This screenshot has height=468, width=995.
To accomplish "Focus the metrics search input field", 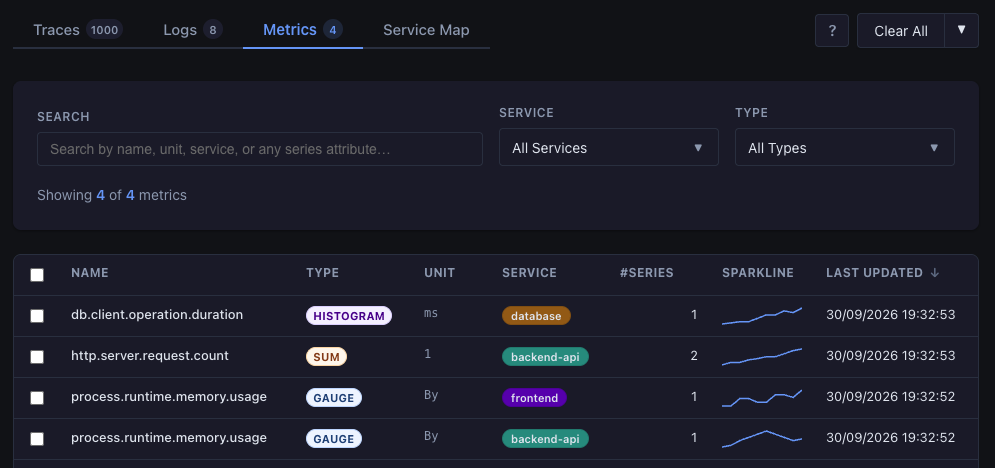I will tap(260, 149).
